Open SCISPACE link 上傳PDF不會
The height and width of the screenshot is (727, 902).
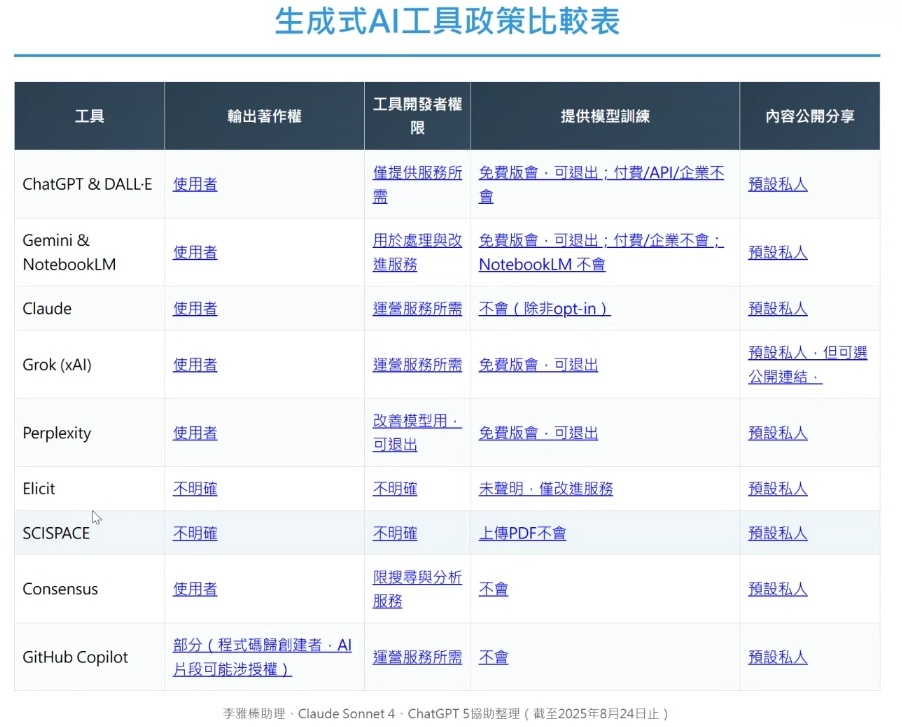[x=522, y=534]
